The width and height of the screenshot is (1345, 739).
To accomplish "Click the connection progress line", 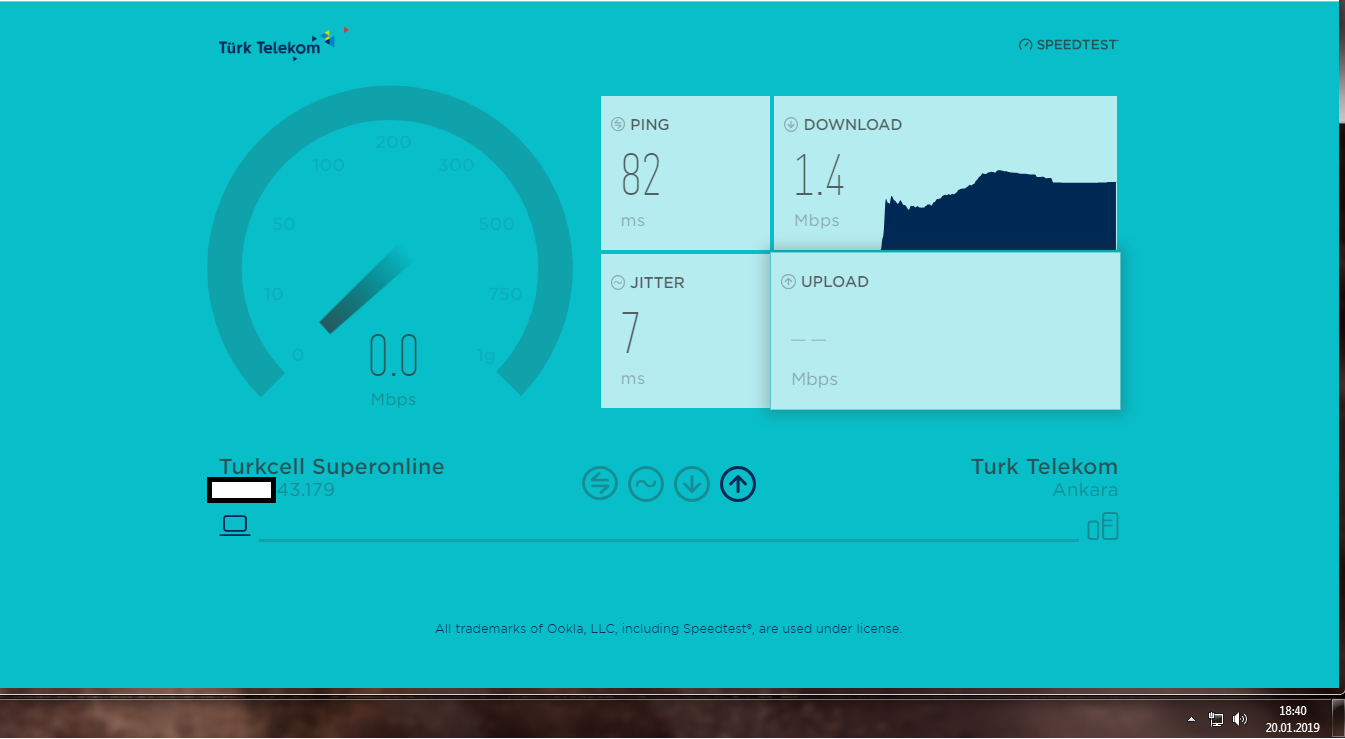I will coord(668,540).
